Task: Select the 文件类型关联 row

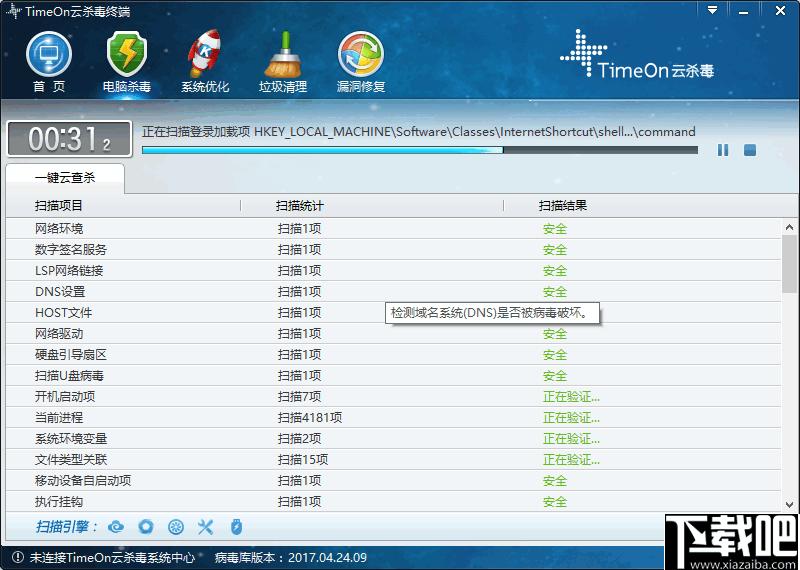Action: [x=393, y=460]
